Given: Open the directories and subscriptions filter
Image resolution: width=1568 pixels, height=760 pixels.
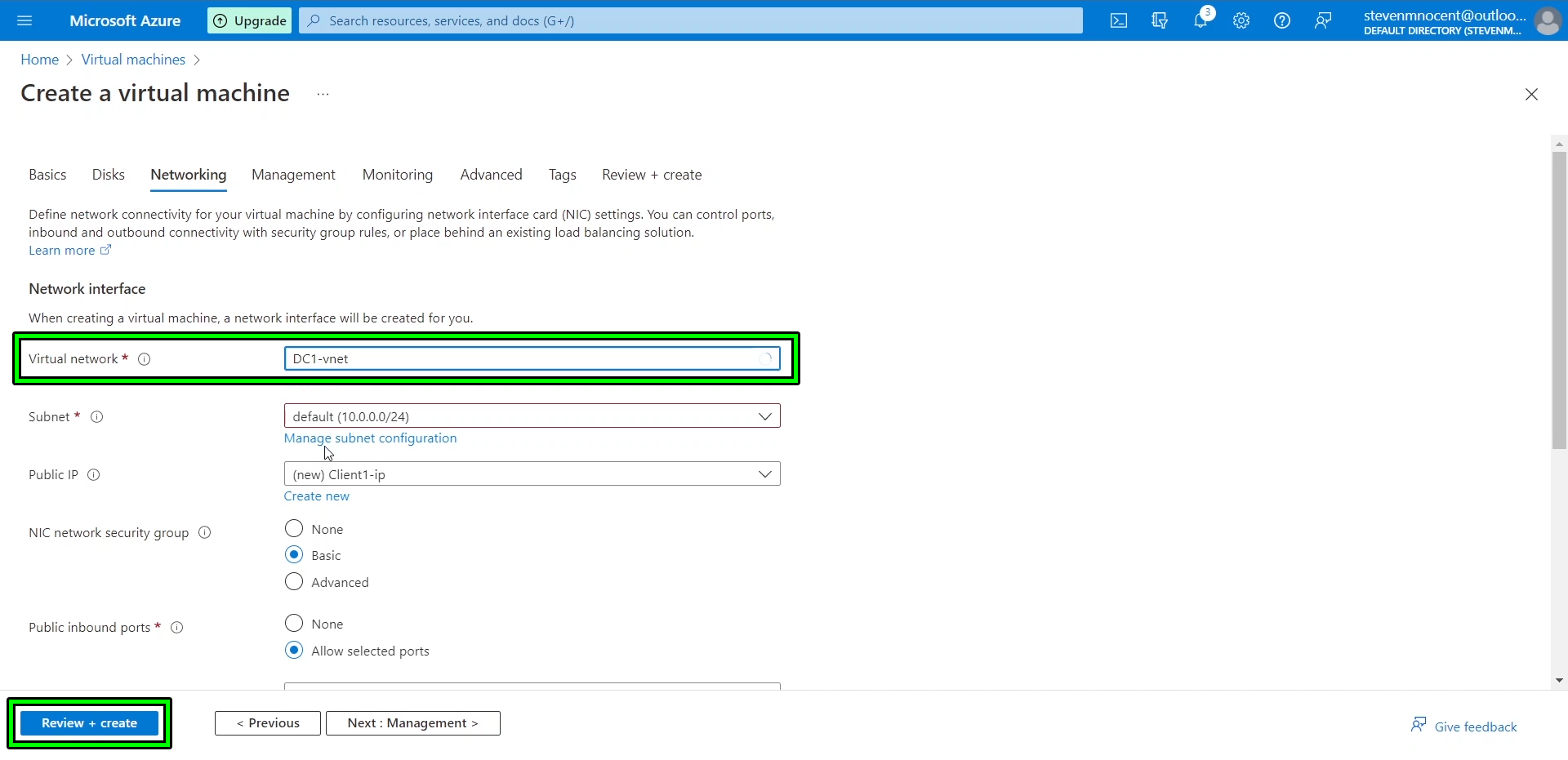Looking at the screenshot, I should (x=1160, y=20).
